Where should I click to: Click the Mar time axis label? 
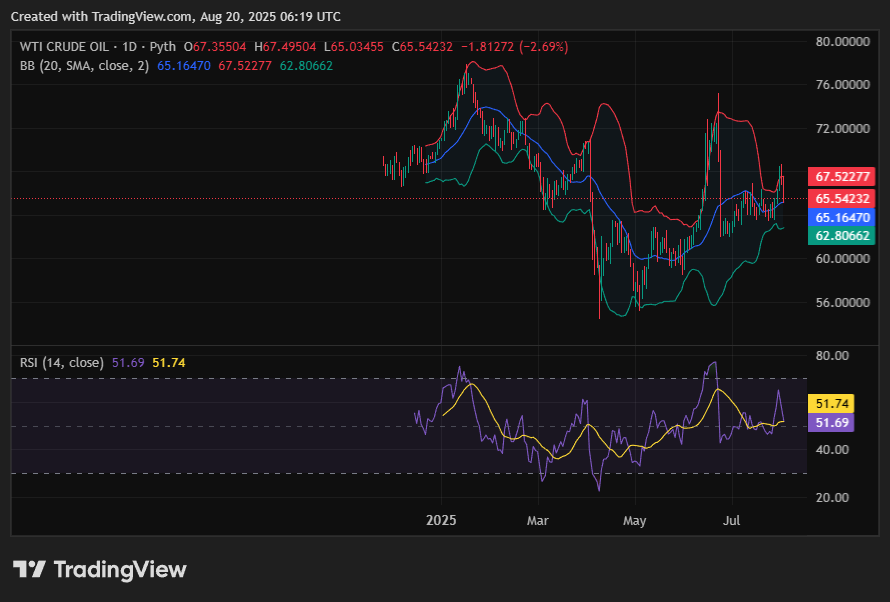(538, 521)
